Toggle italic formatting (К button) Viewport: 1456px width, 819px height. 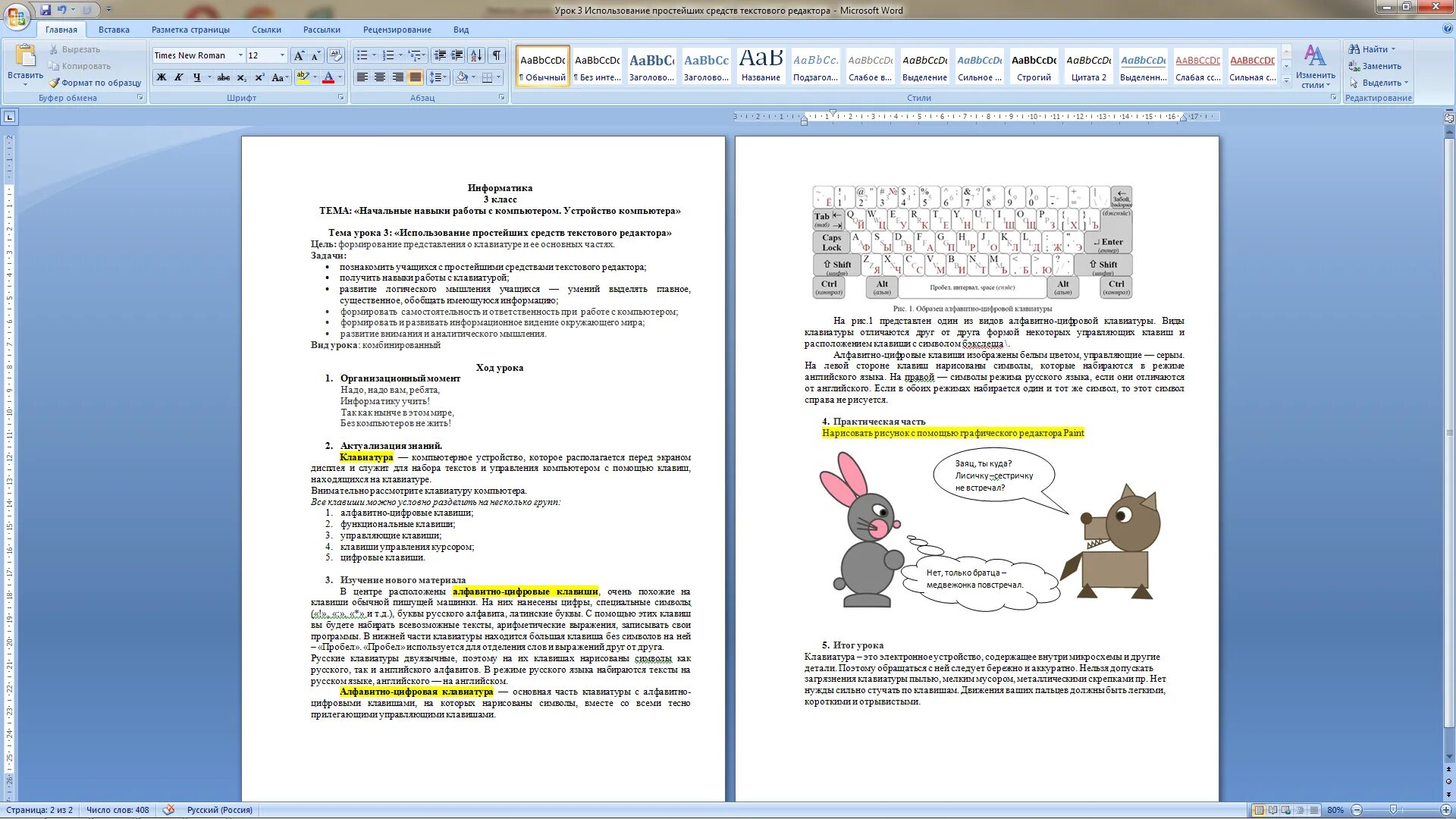click(179, 77)
